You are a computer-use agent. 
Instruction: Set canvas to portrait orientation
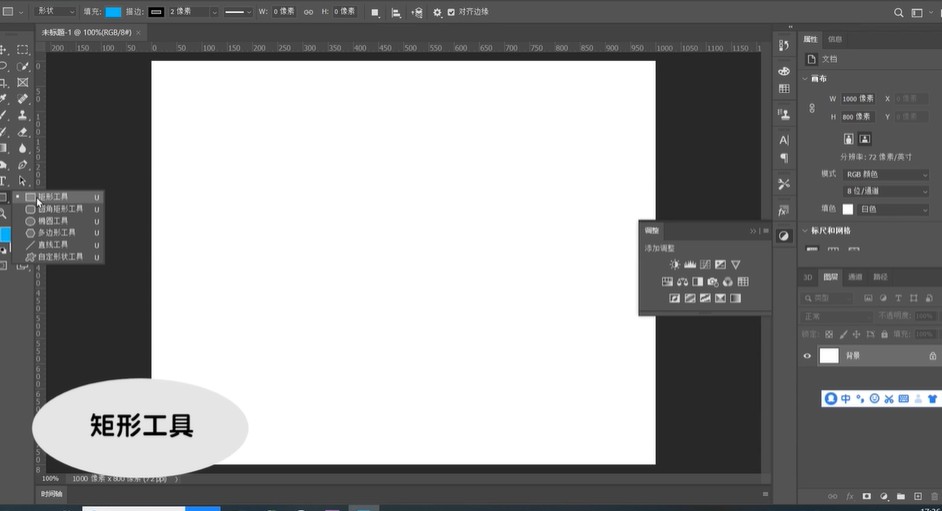pyautogui.click(x=848, y=139)
